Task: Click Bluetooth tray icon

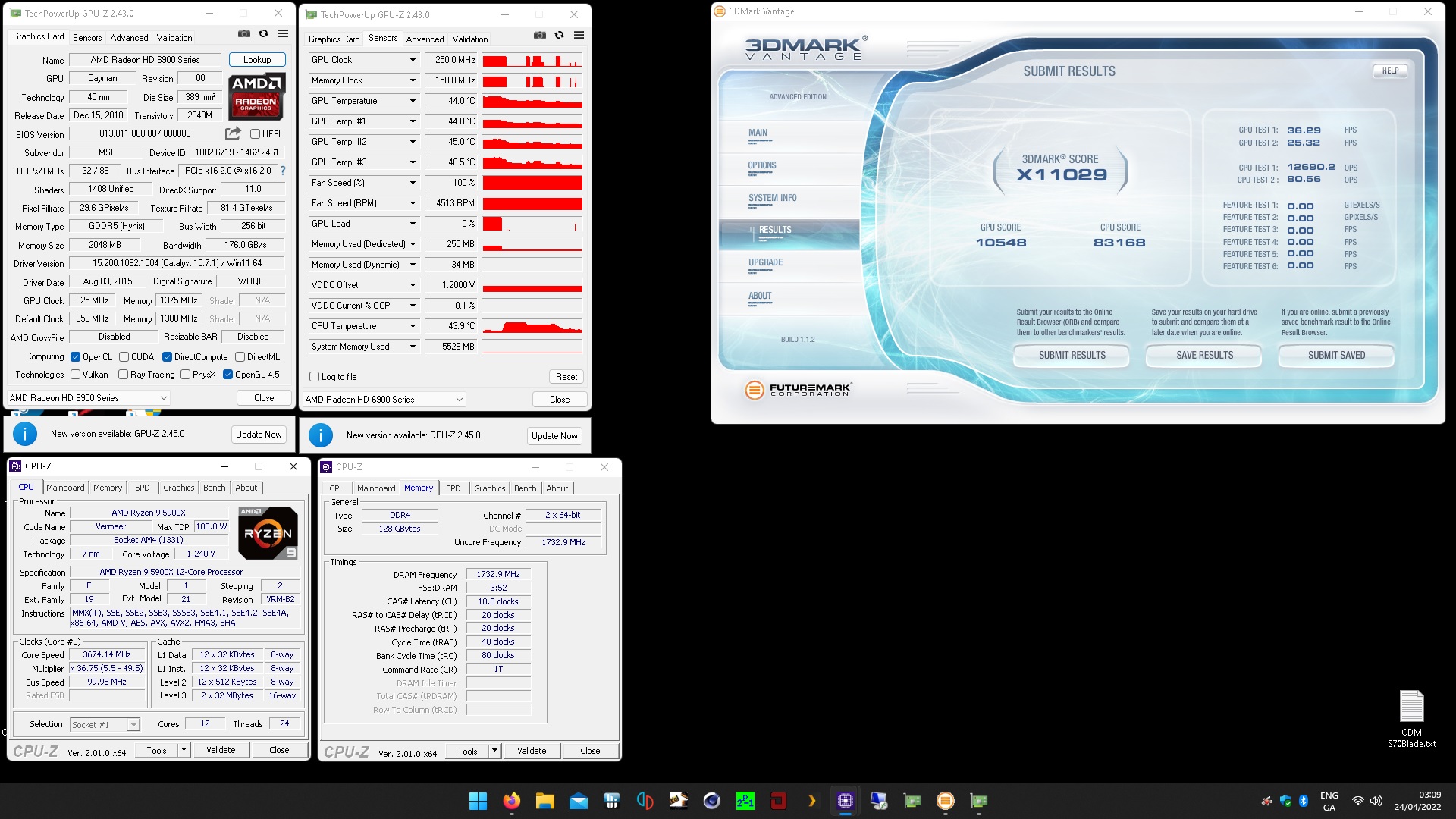Action: 1304,801
